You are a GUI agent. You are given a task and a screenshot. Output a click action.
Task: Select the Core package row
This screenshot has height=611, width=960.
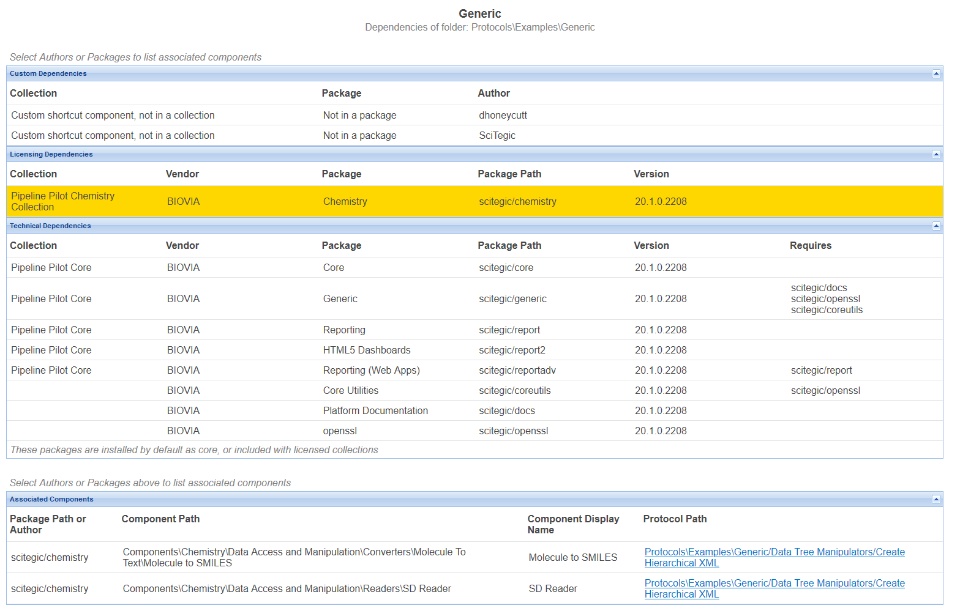(474, 268)
